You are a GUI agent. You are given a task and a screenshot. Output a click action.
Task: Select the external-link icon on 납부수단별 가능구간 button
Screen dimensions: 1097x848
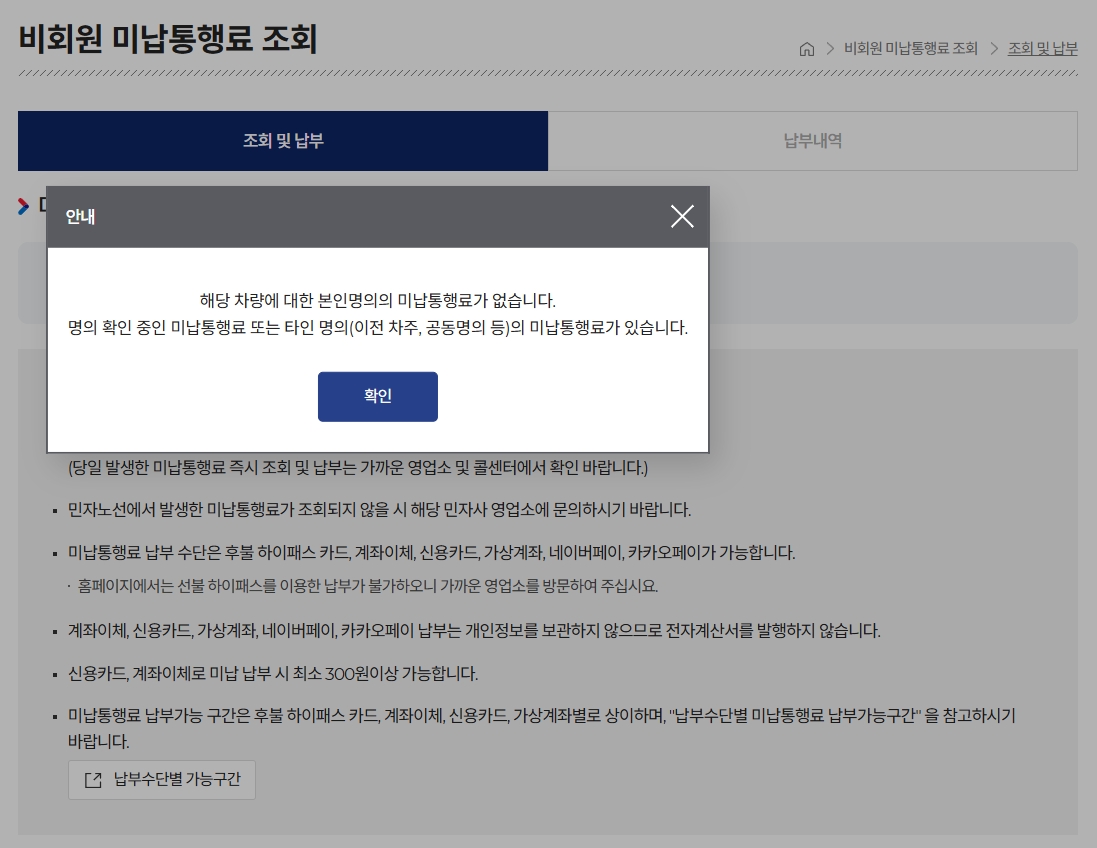point(91,780)
